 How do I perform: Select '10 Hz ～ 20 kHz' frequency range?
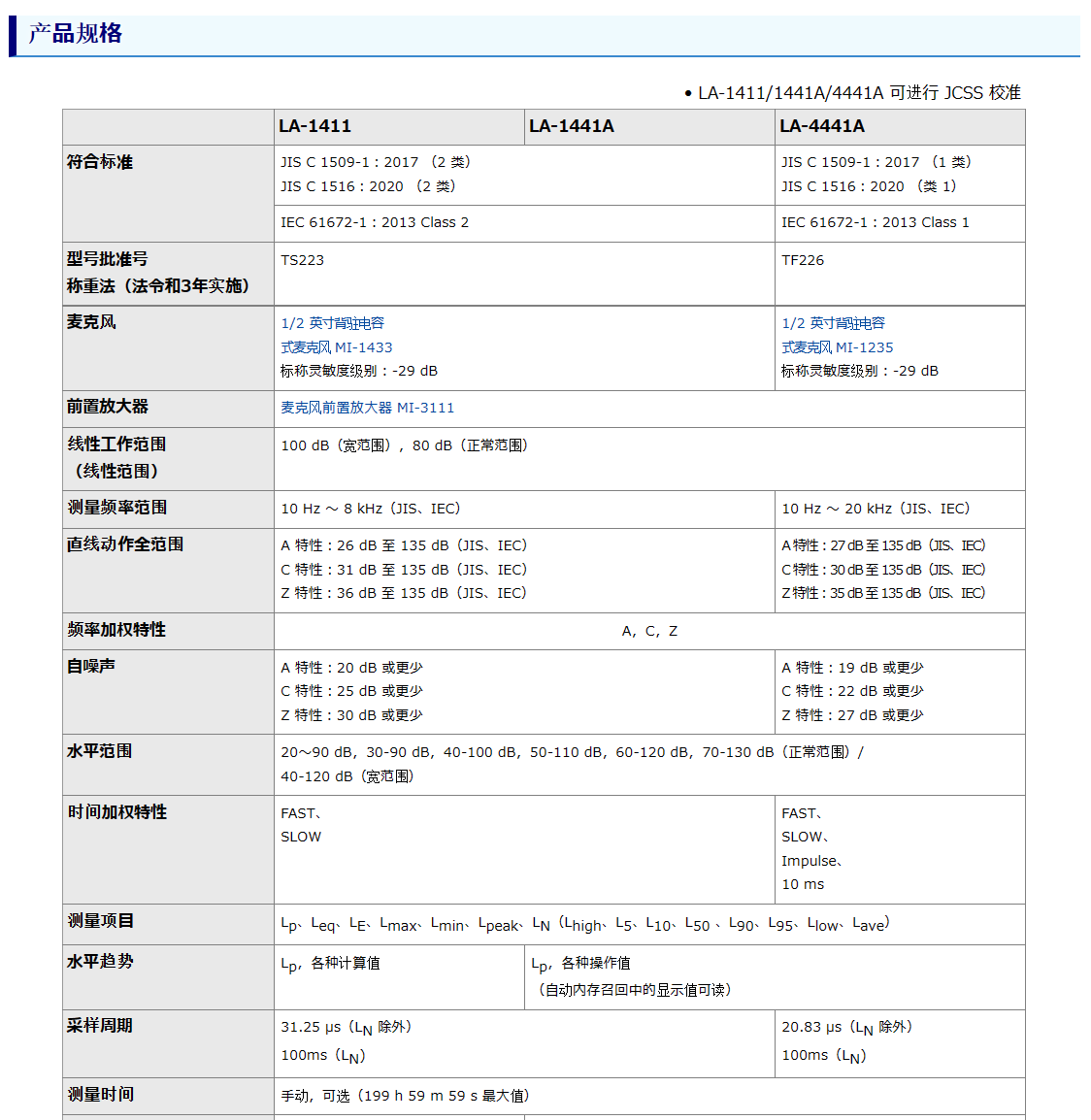(x=876, y=509)
